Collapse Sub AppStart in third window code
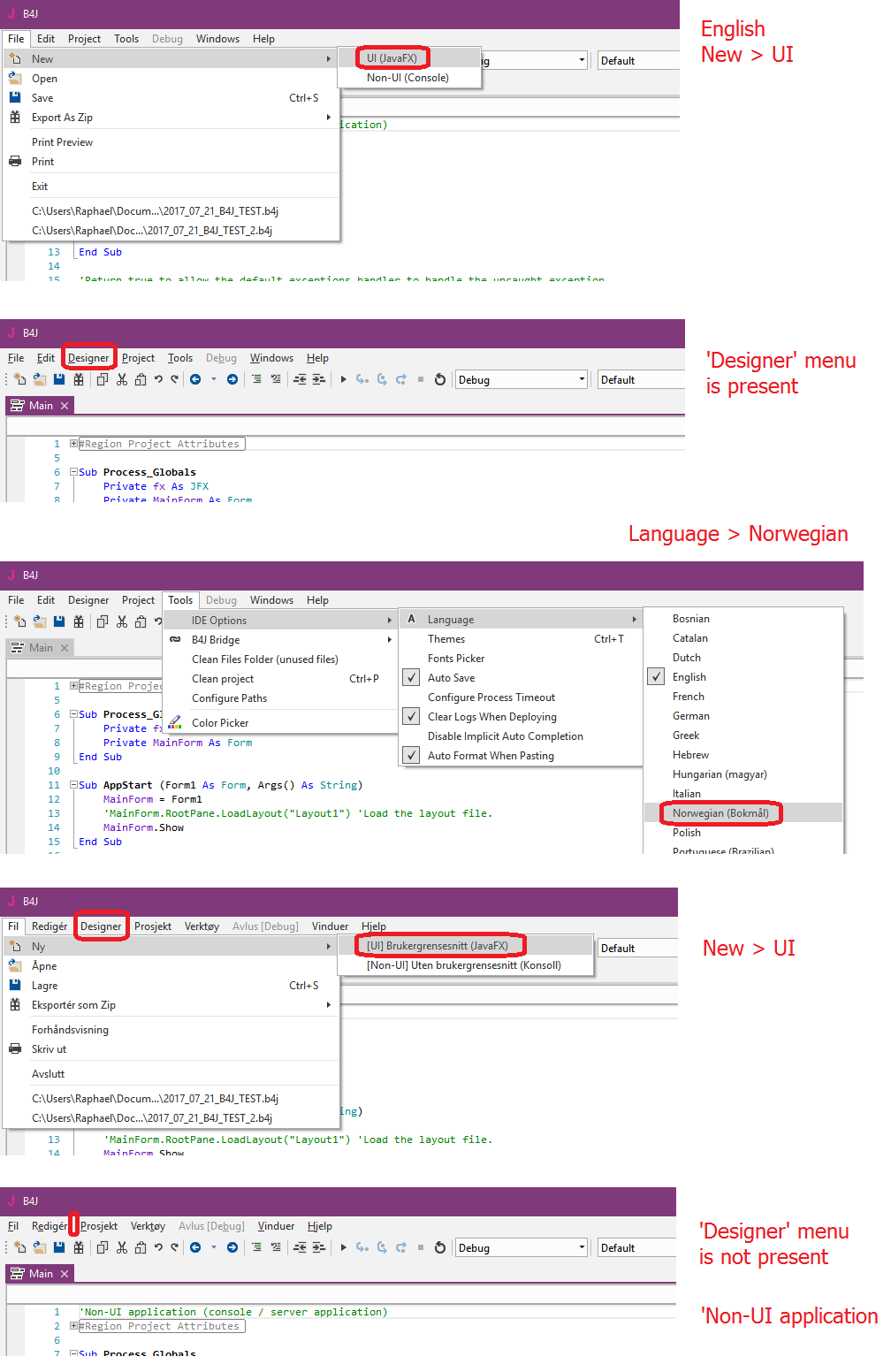Screen dimensions: 891x1372 (74, 785)
